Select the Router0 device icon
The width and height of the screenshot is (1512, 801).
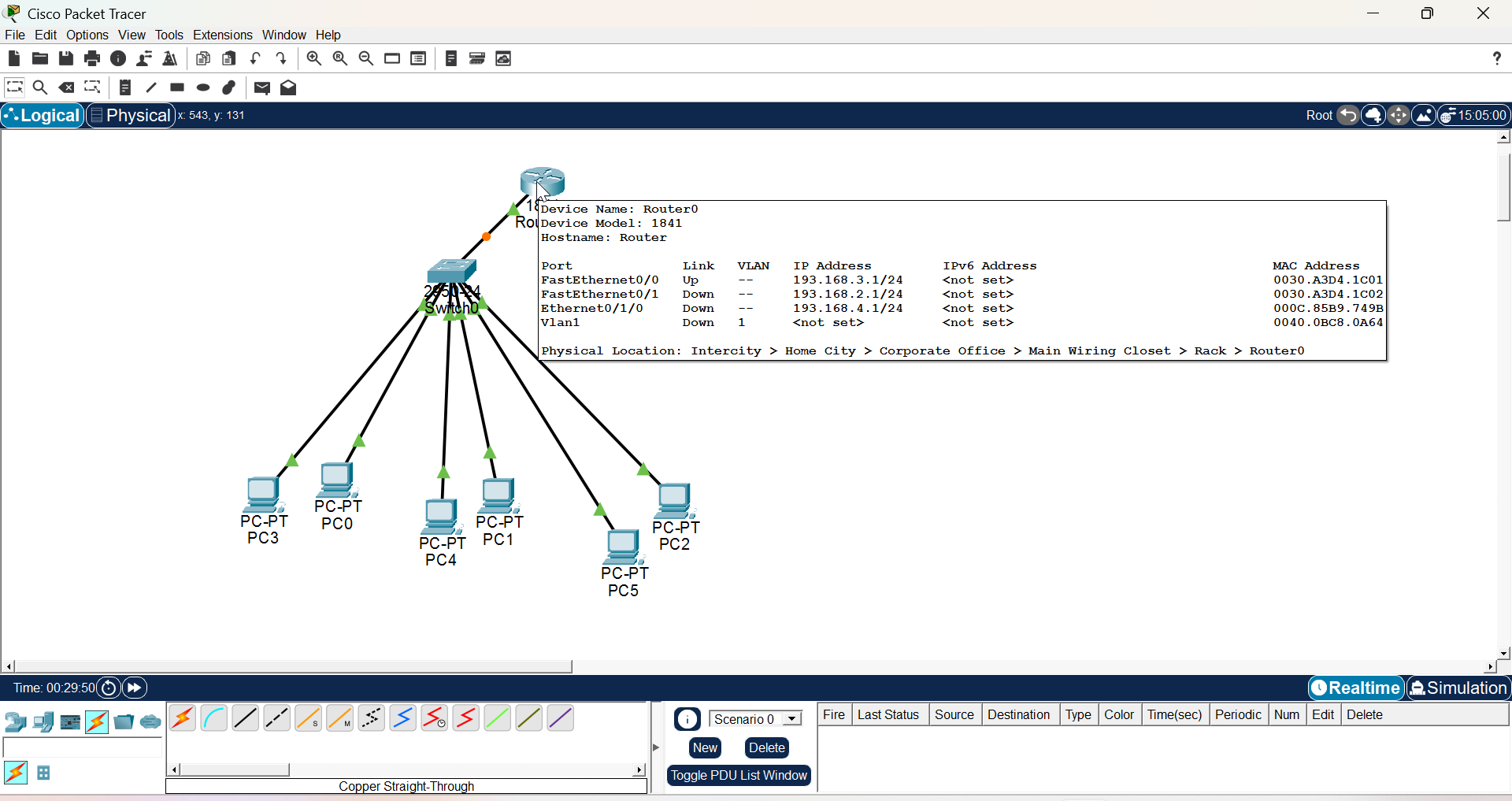(543, 181)
